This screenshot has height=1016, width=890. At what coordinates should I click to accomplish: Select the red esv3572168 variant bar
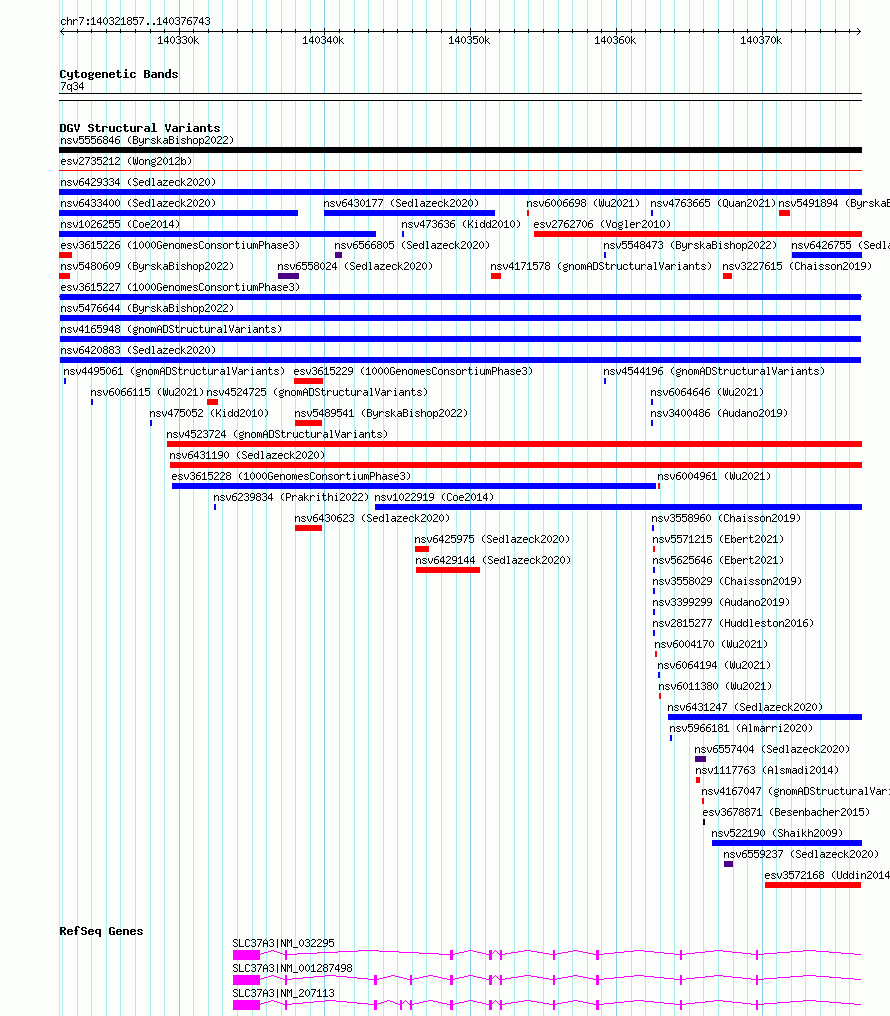813,885
